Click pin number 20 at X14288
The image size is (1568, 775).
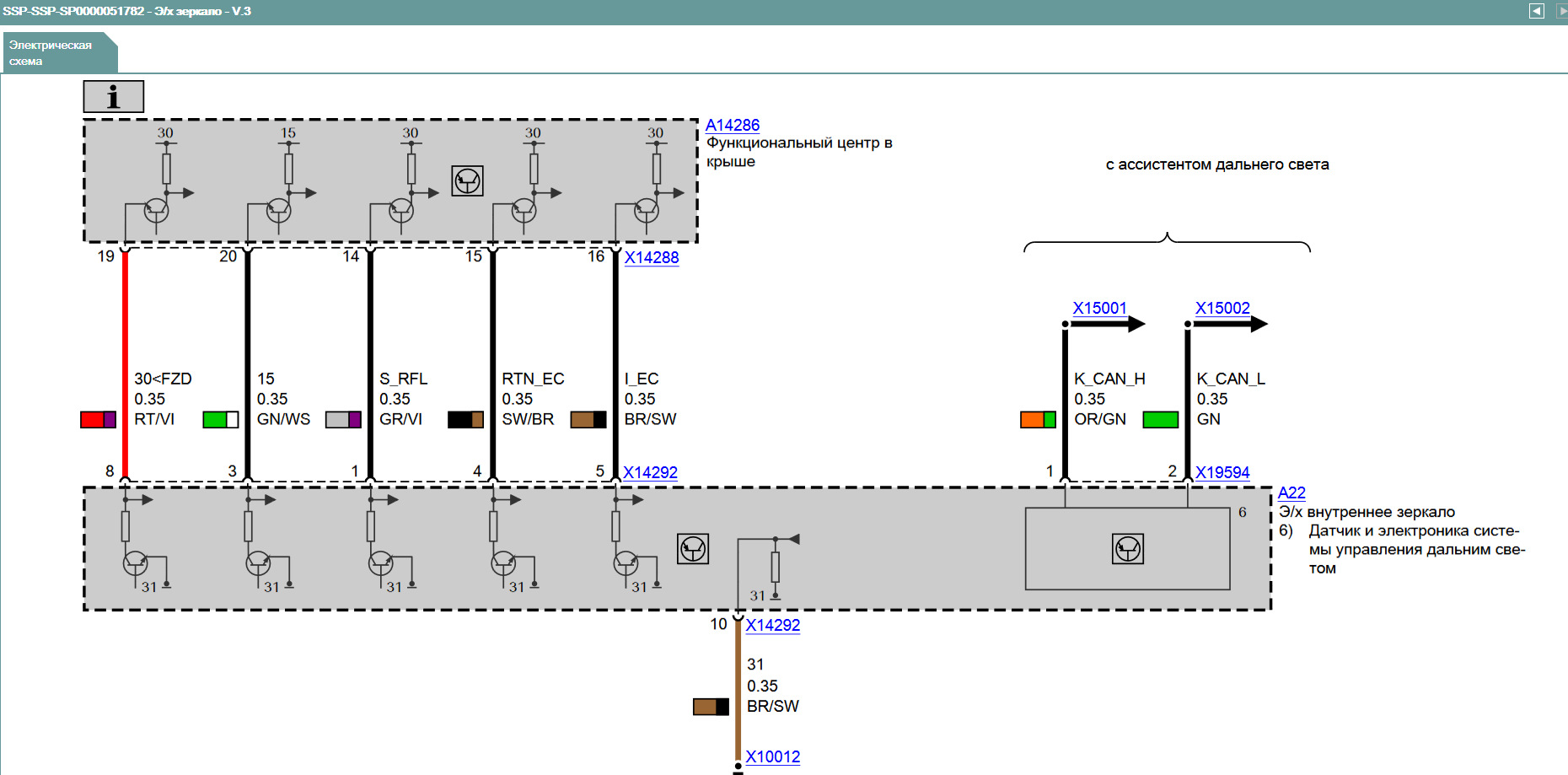coord(228,256)
